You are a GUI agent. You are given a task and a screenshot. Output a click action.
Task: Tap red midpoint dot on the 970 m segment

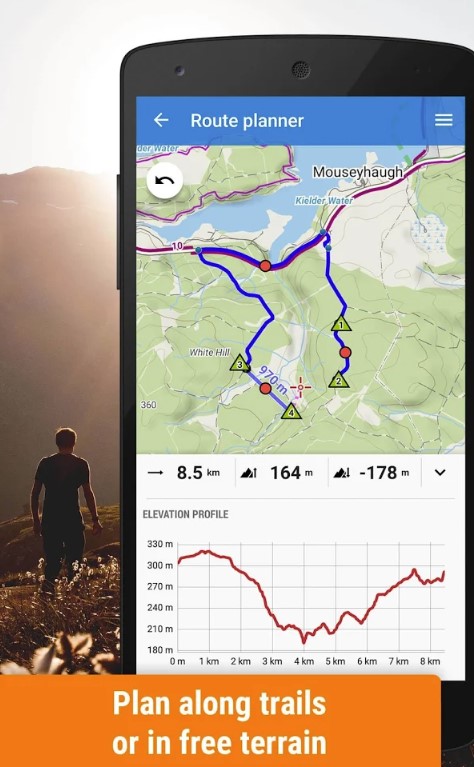pos(266,389)
